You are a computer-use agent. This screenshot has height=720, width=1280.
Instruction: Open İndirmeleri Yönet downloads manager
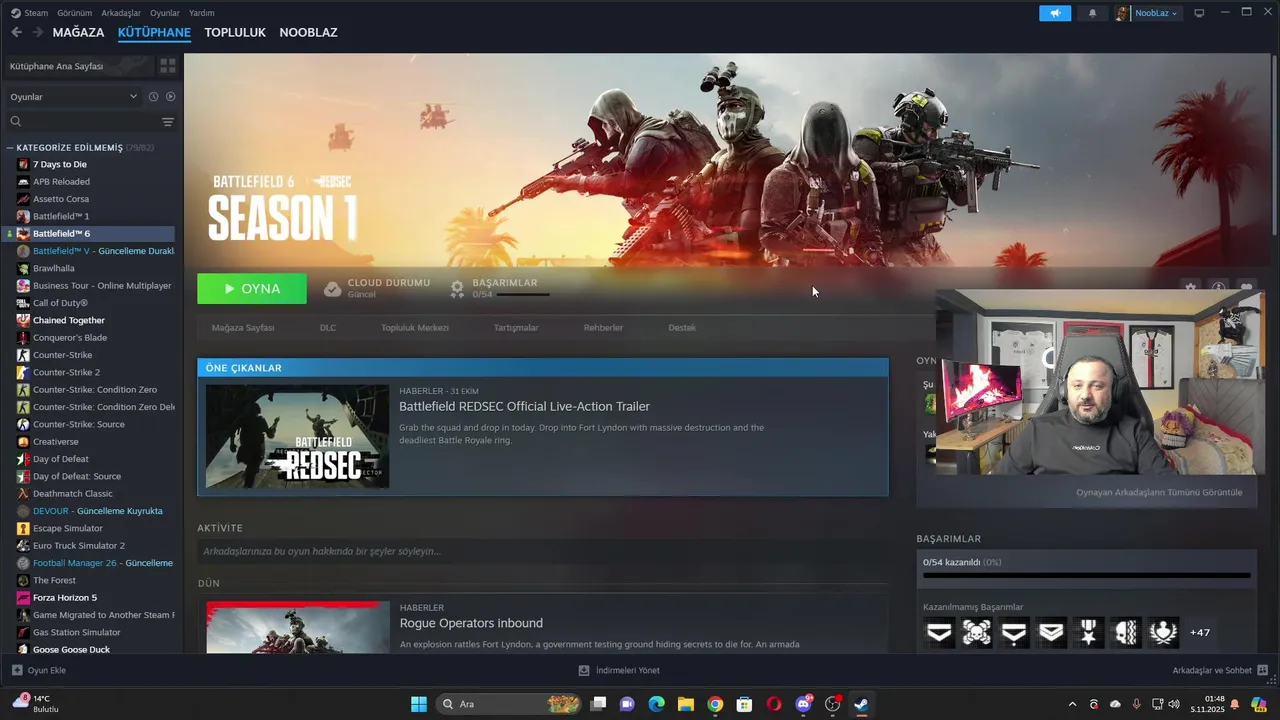(619, 670)
